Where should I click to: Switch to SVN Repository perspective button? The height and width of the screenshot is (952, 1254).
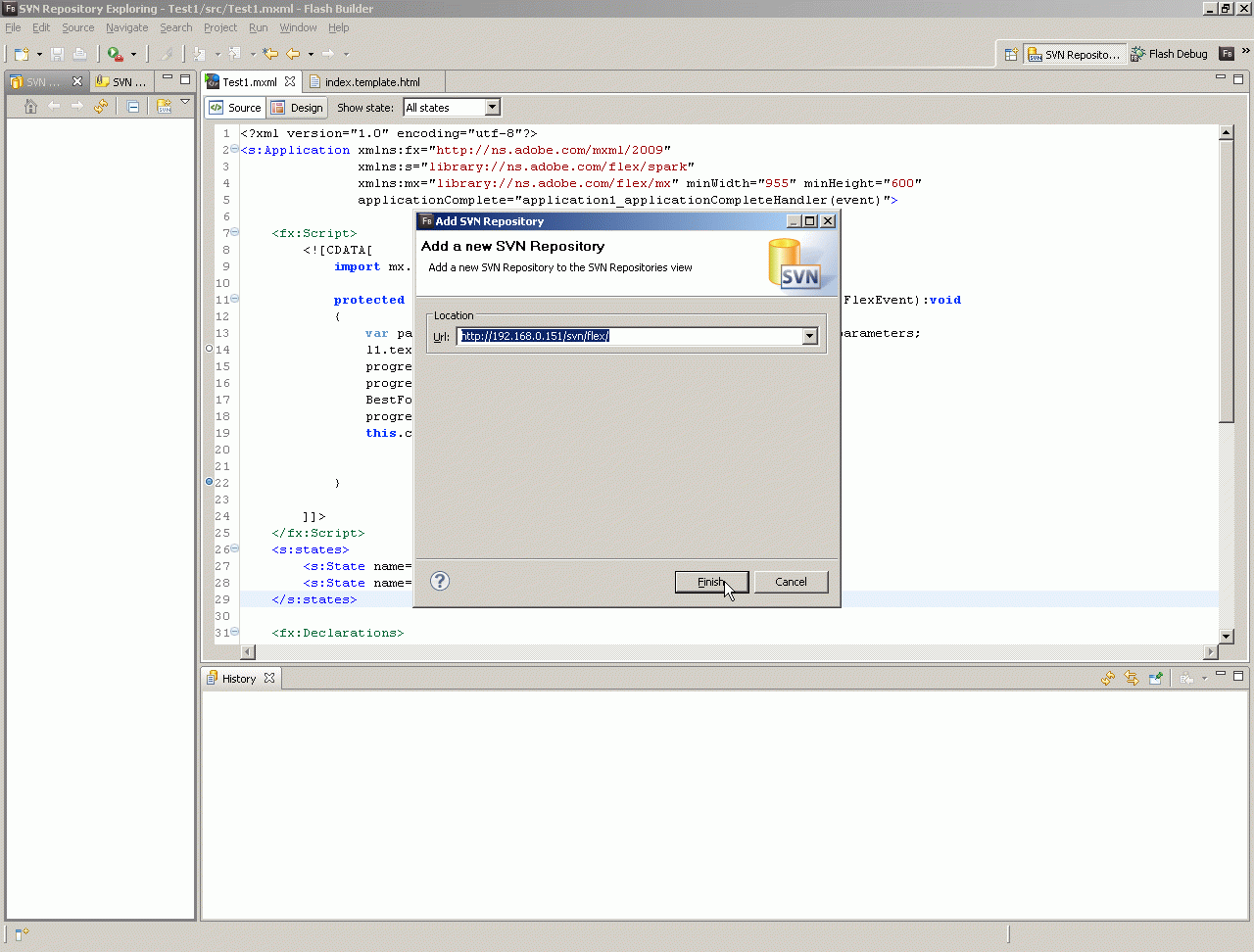pyautogui.click(x=1074, y=54)
